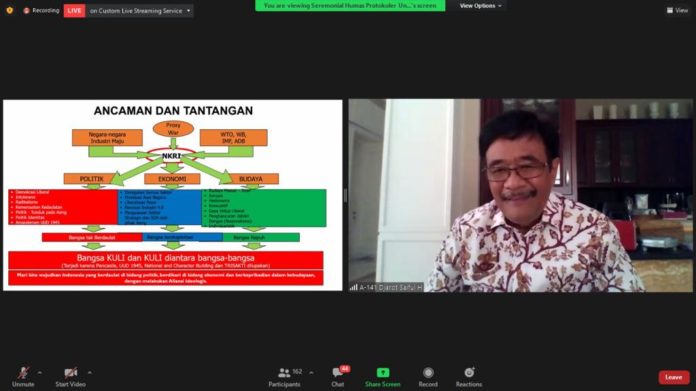Open the Custom Live Streaming Service dropdown
Viewport: 696px width, 391px height.
tap(140, 11)
